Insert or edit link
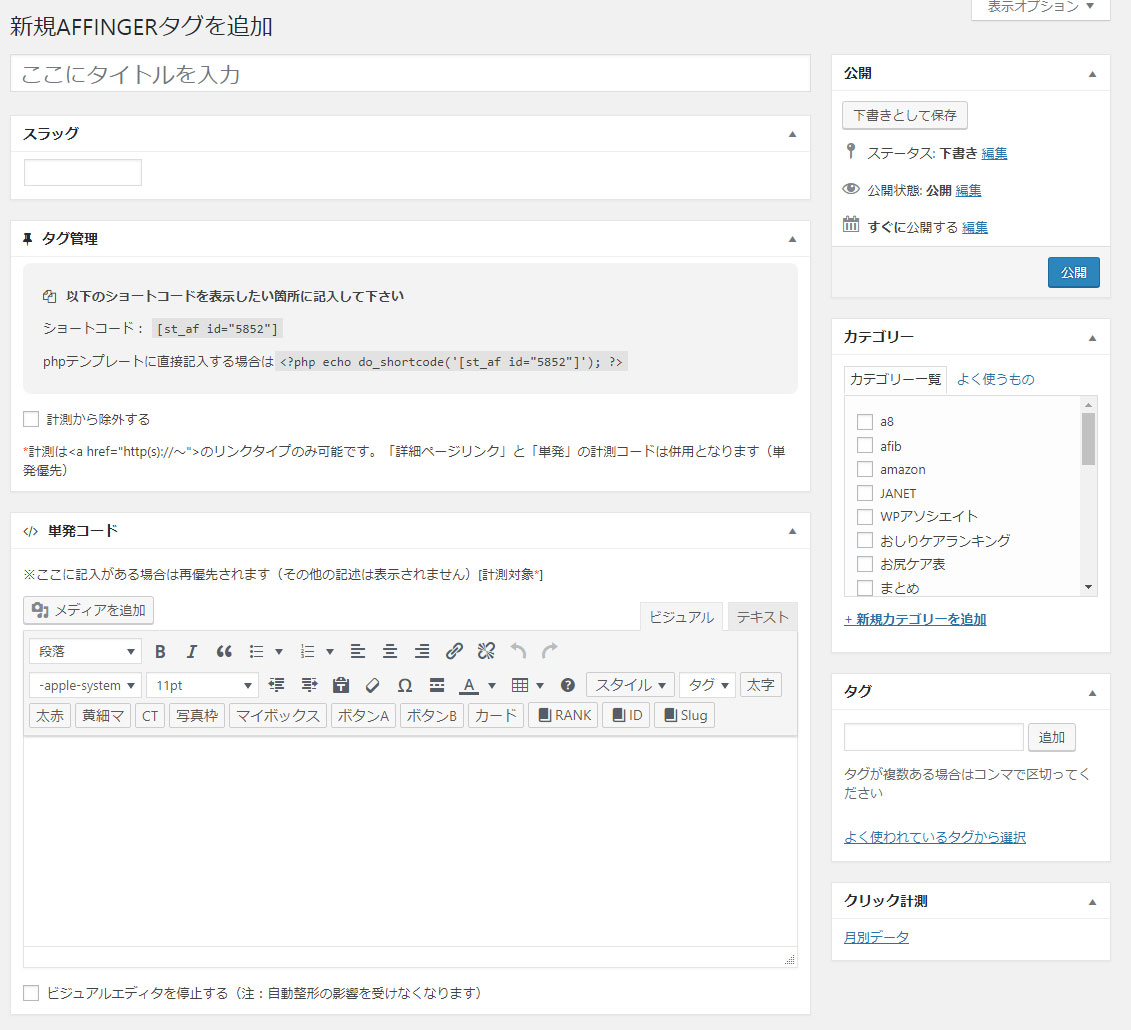Viewport: 1131px width, 1030px height. [x=454, y=651]
